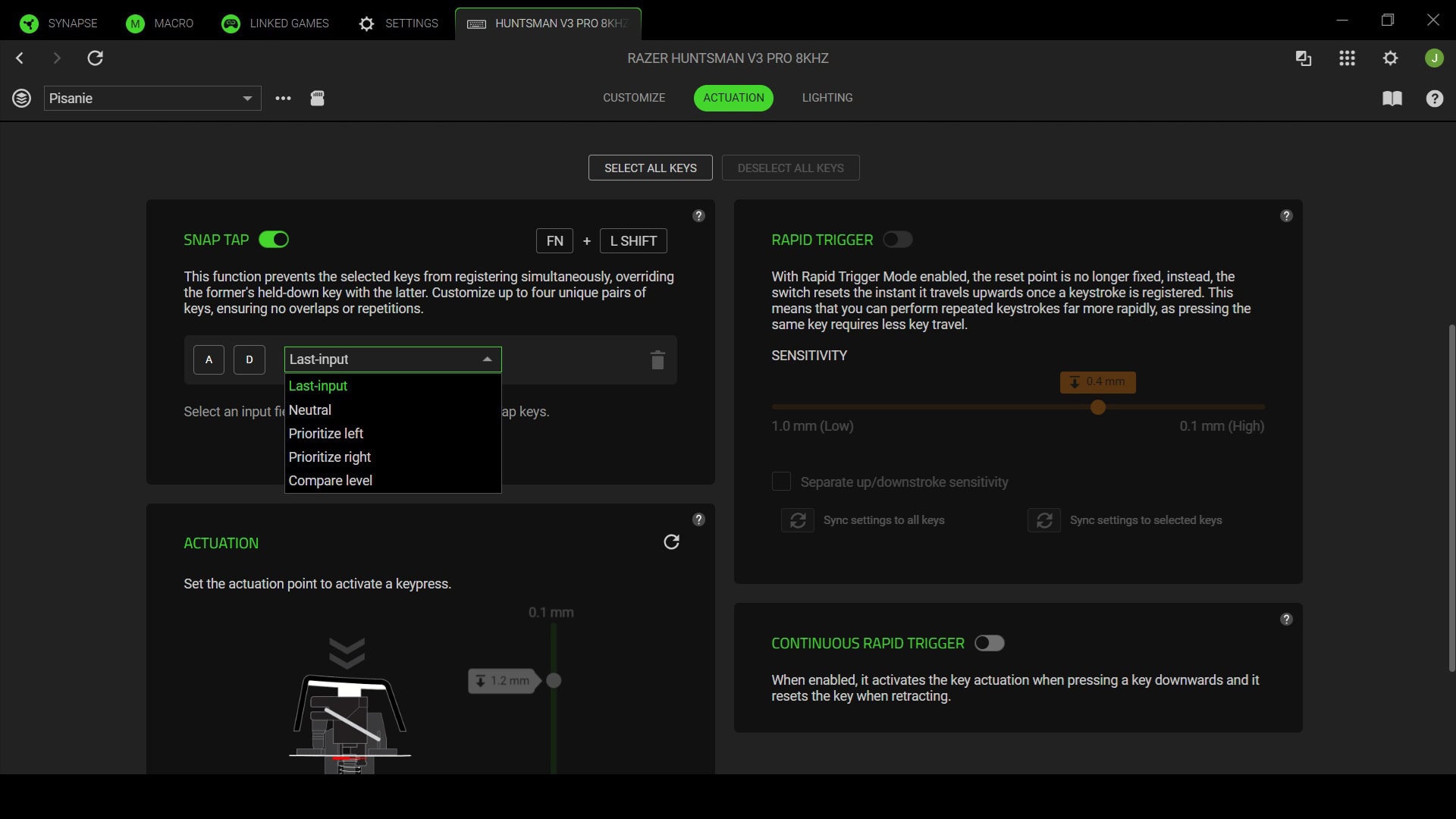1456x819 pixels.
Task: Open the profiles icon next to Pisanie dropdown
Action: pyautogui.click(x=21, y=98)
